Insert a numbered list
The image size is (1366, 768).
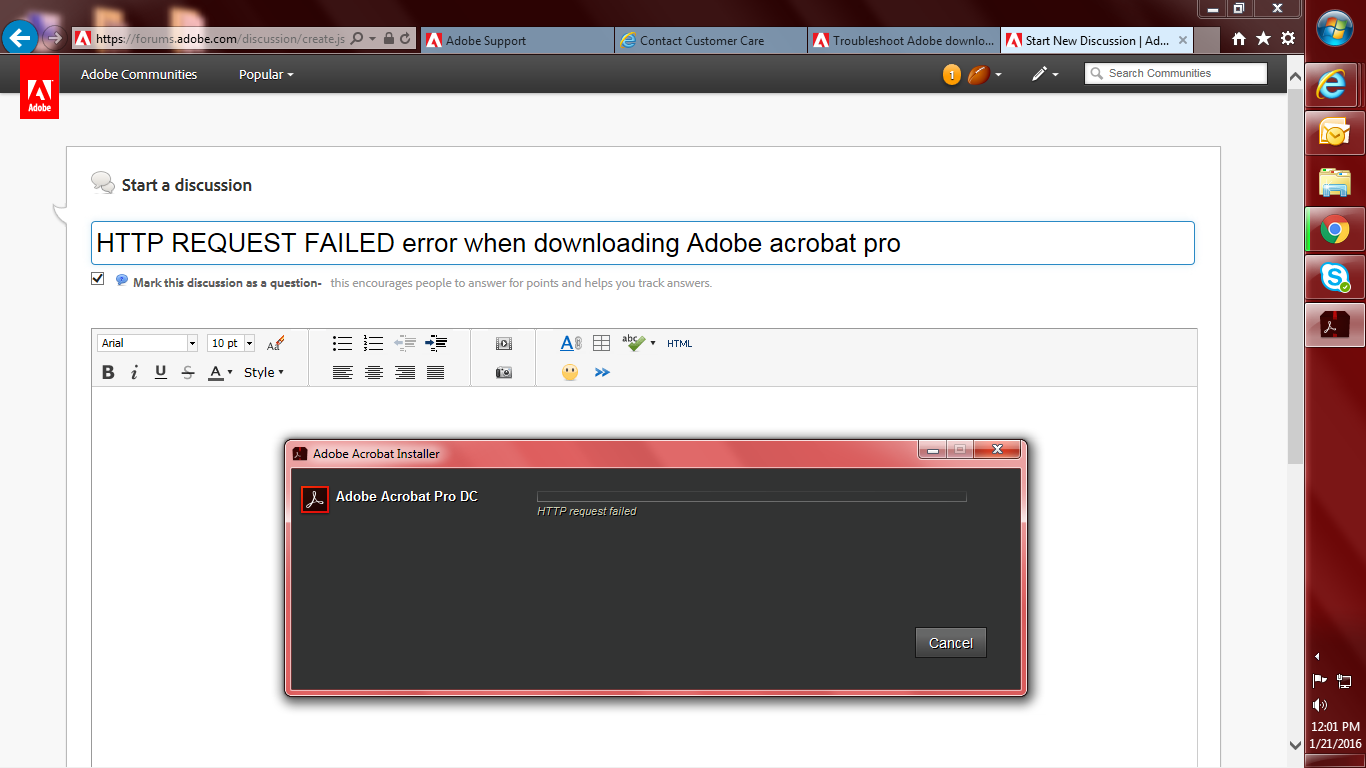(373, 343)
